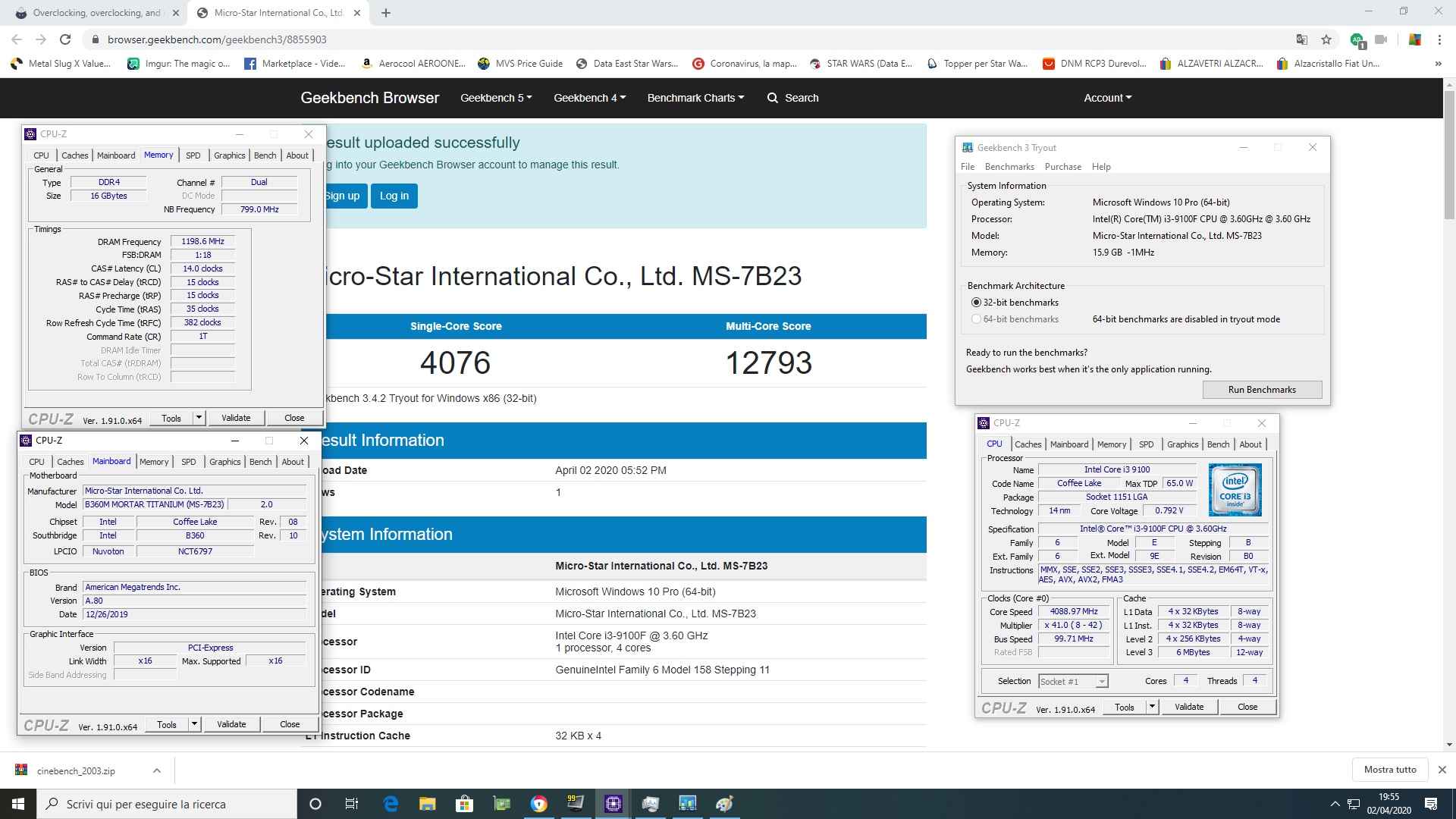Image resolution: width=1456 pixels, height=819 pixels.
Task: Click the address bar URL field
Action: point(682,39)
